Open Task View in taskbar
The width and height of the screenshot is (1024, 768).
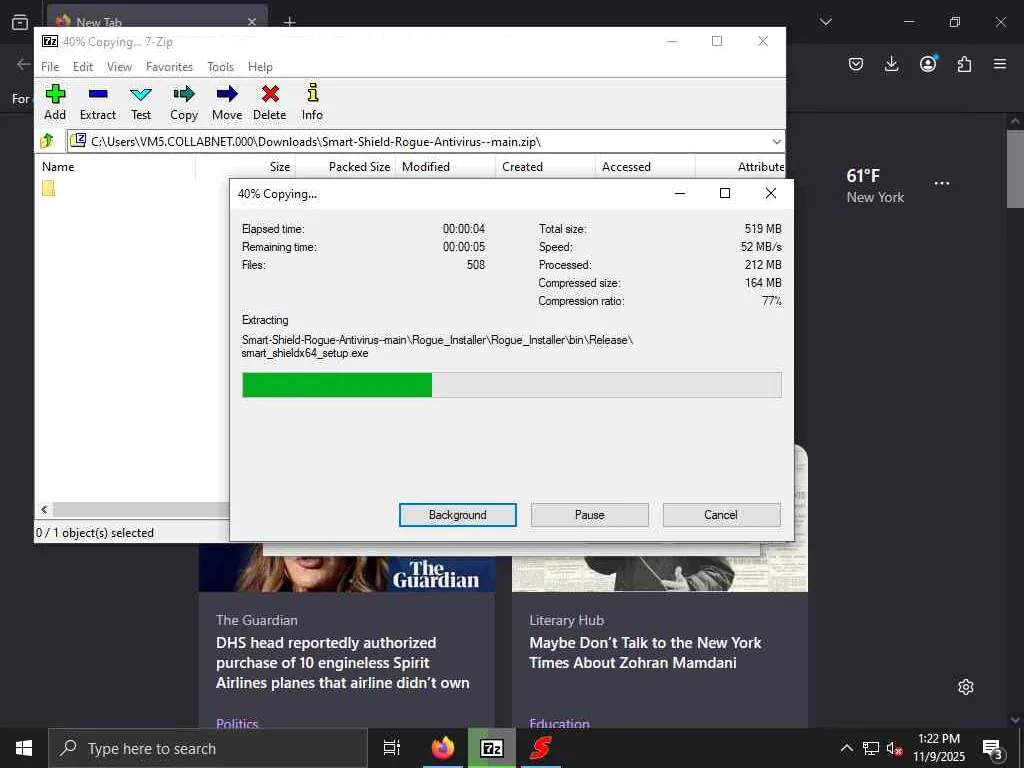(x=392, y=748)
